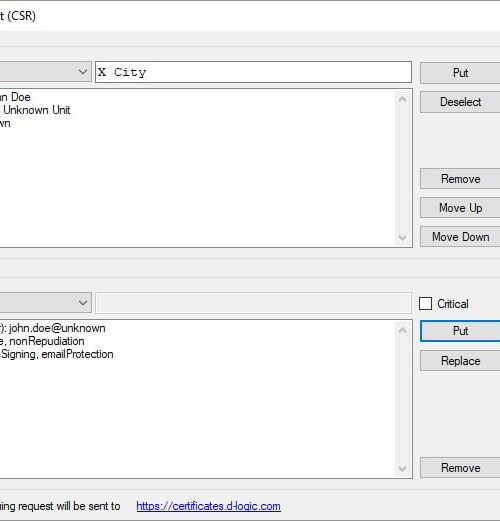This screenshot has height=521, width=500.
Task: Click the bottom Remove button near extensions list
Action: pos(460,468)
